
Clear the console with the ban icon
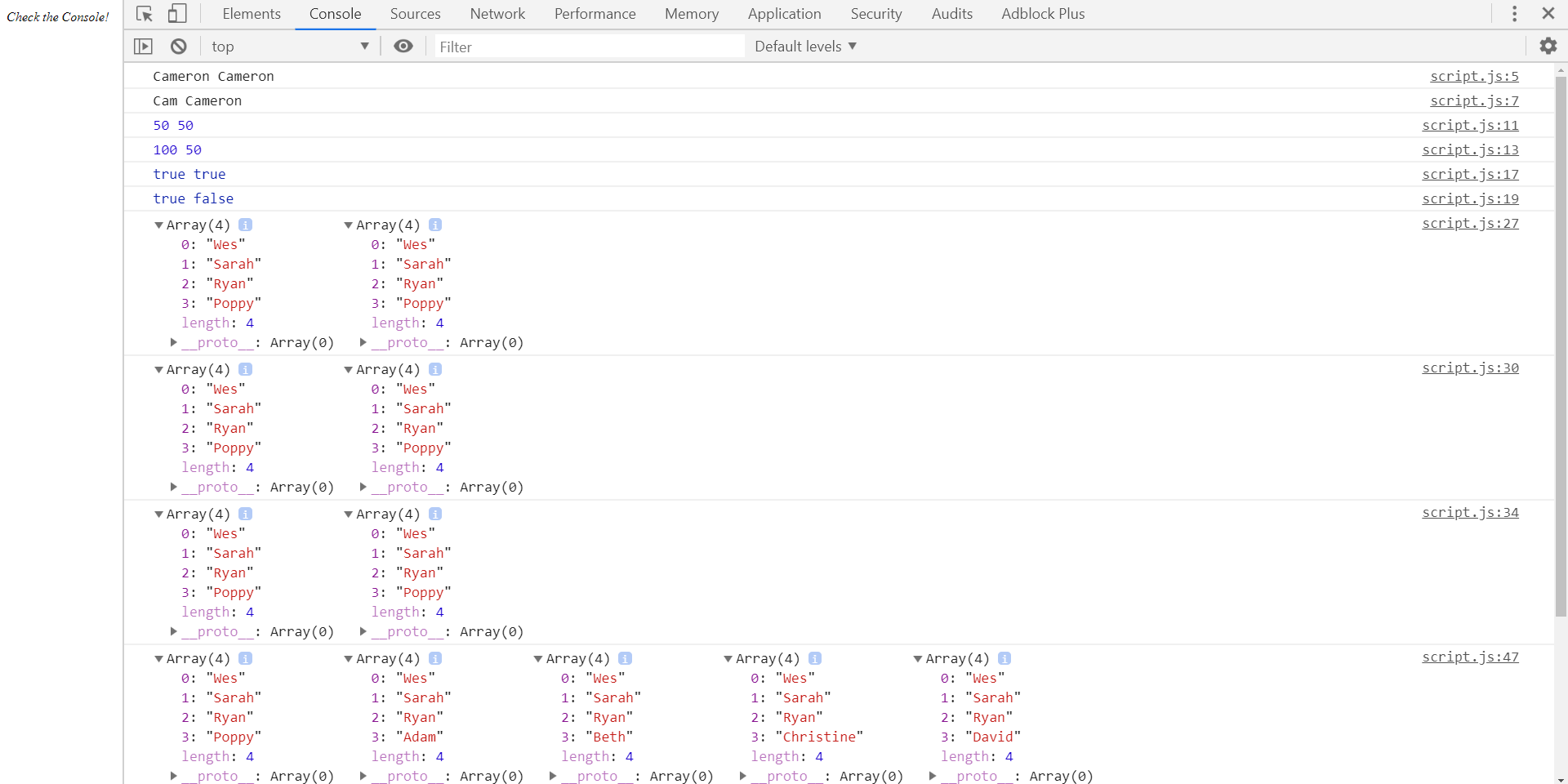179,47
